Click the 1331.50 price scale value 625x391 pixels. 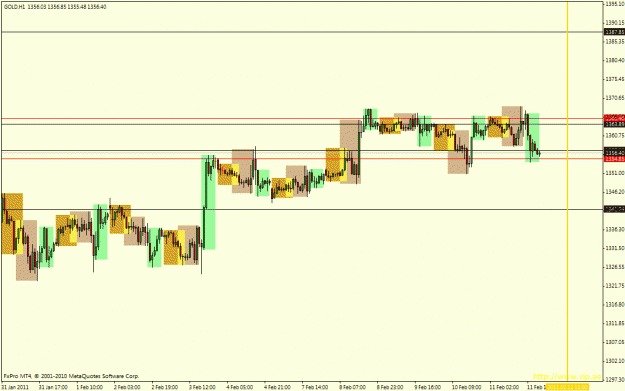coord(615,248)
